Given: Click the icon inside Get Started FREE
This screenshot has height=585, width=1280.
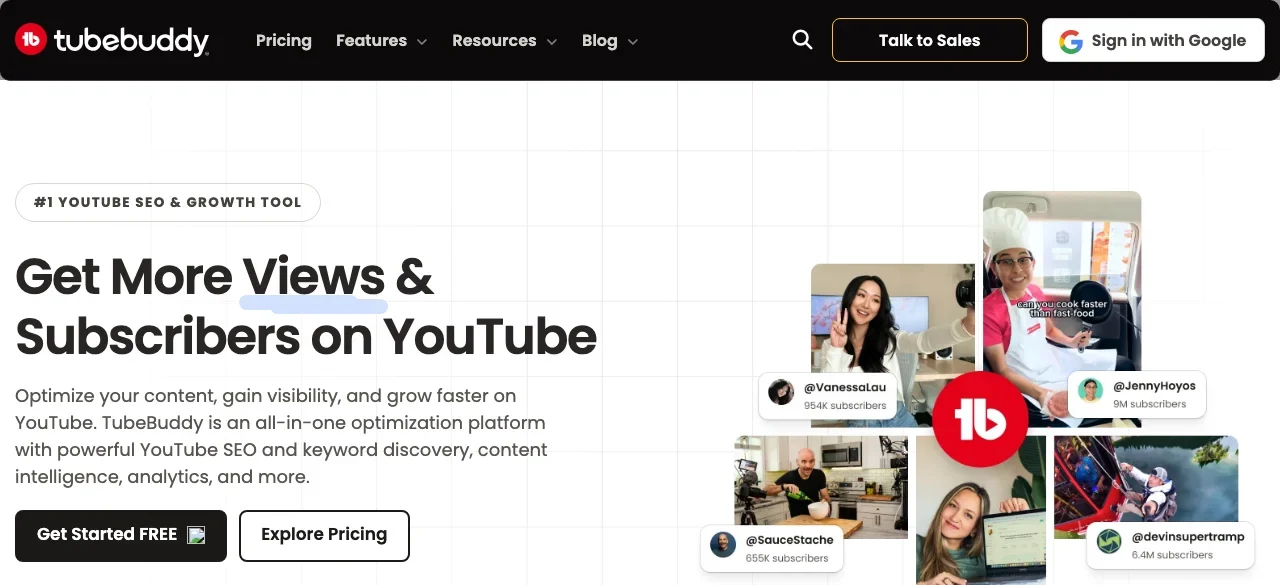Looking at the screenshot, I should point(197,535).
